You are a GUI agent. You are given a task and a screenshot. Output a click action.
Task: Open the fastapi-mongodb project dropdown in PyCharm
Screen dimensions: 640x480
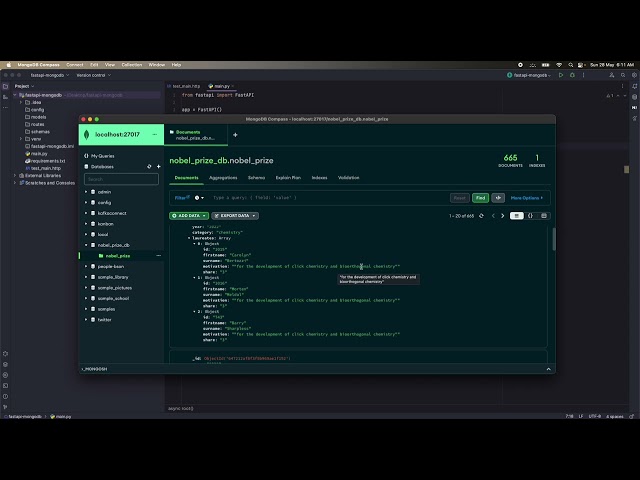point(50,75)
